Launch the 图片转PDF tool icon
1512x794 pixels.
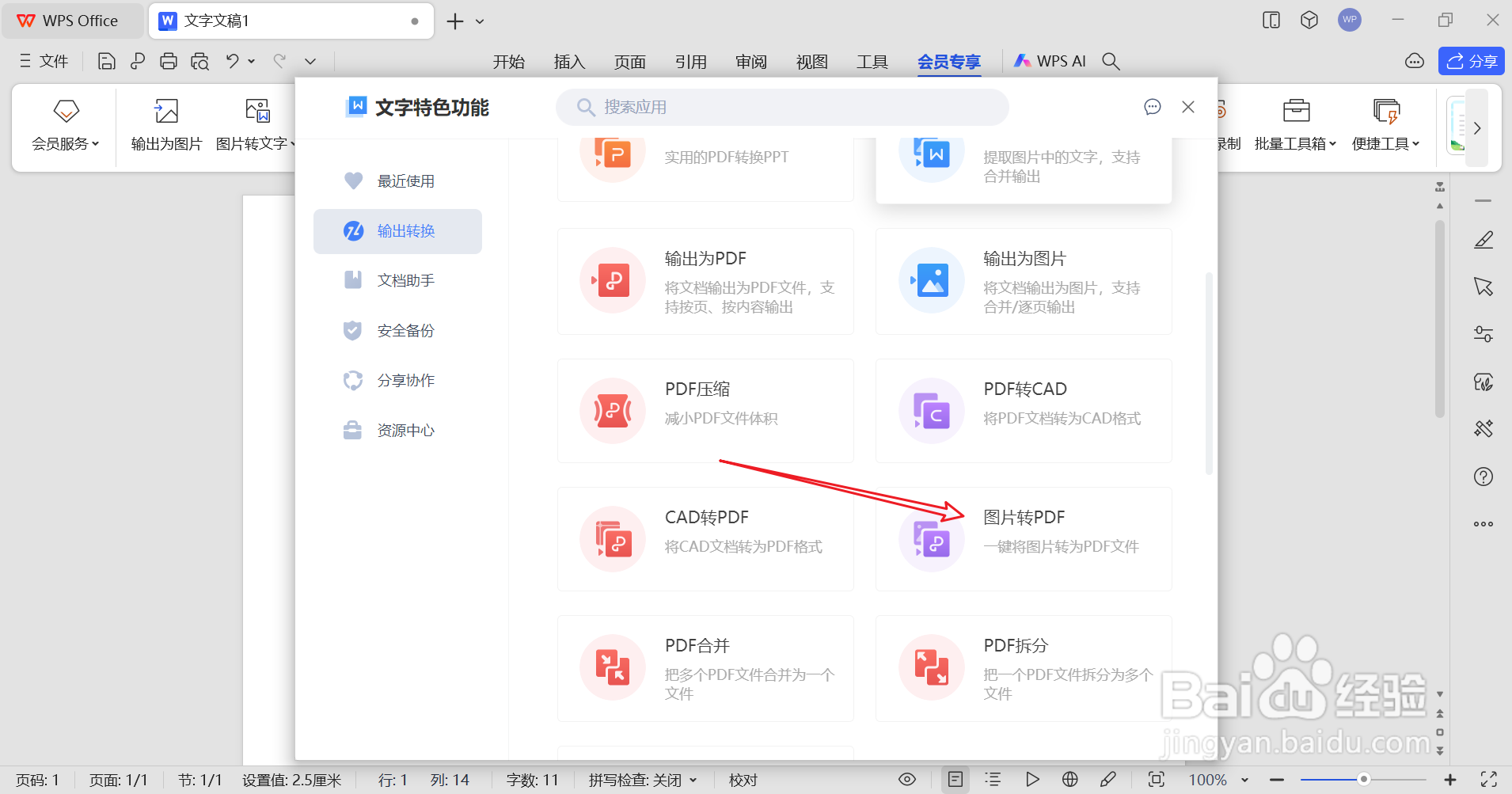[x=932, y=539]
